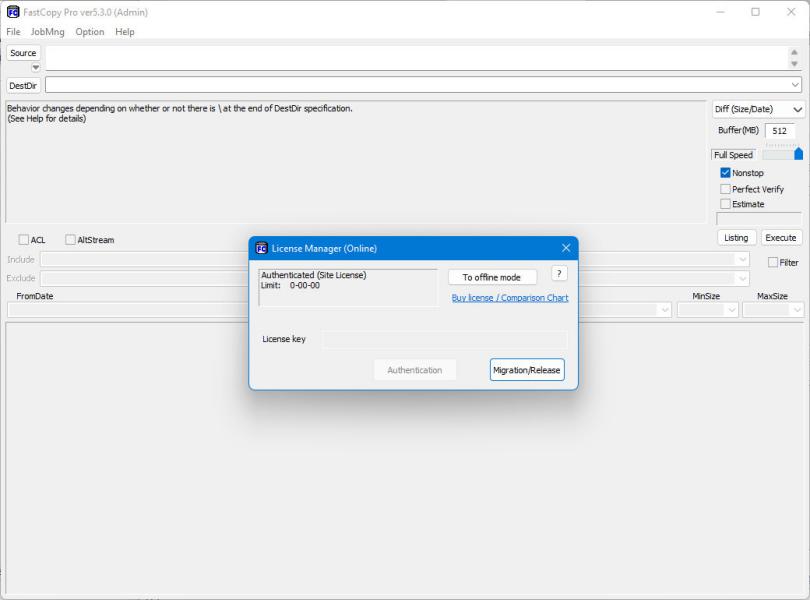
Task: Click the Execute button
Action: click(x=781, y=238)
